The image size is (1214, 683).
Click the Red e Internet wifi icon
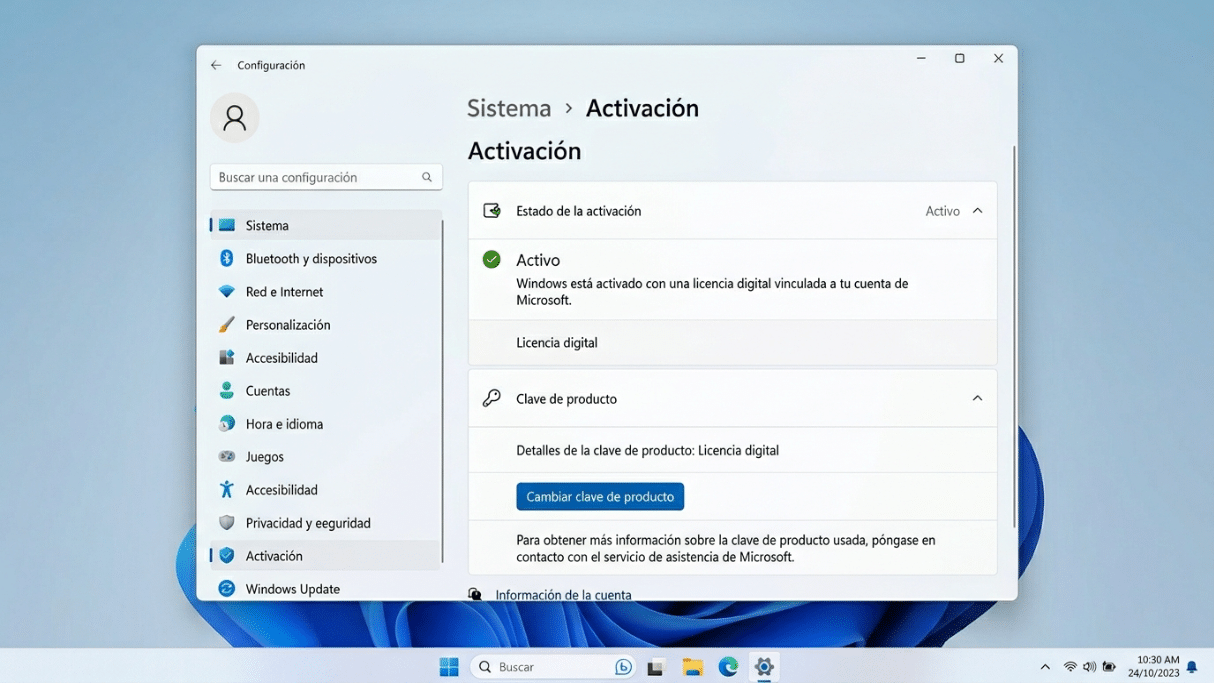click(227, 291)
